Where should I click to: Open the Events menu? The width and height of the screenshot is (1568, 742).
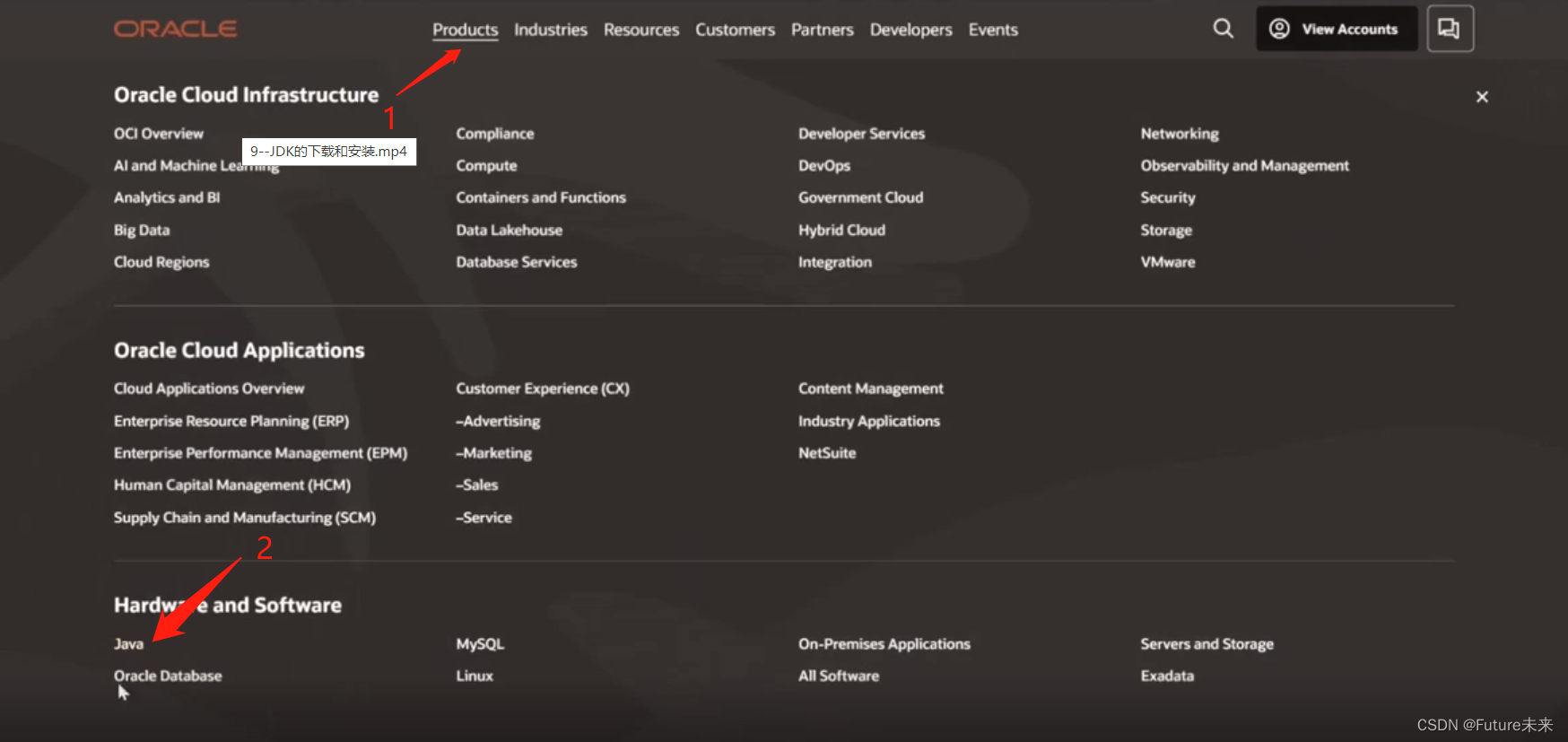pyautogui.click(x=993, y=30)
